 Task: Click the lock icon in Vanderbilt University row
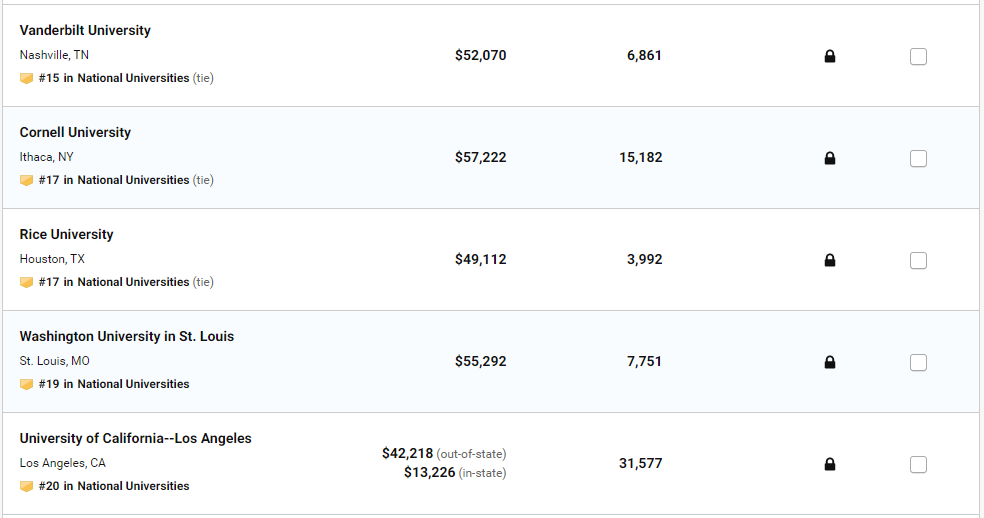coord(829,57)
